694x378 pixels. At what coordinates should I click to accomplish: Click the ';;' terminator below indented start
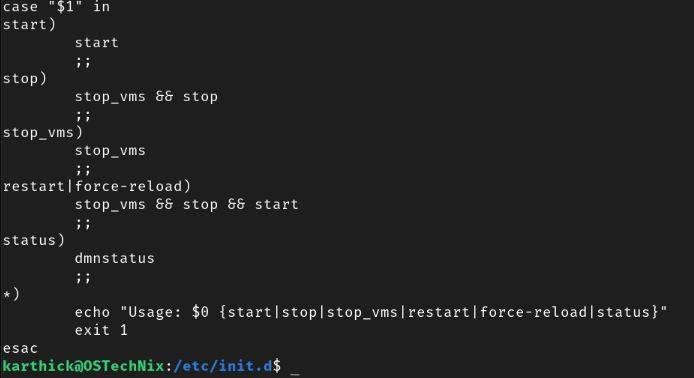tap(83, 62)
